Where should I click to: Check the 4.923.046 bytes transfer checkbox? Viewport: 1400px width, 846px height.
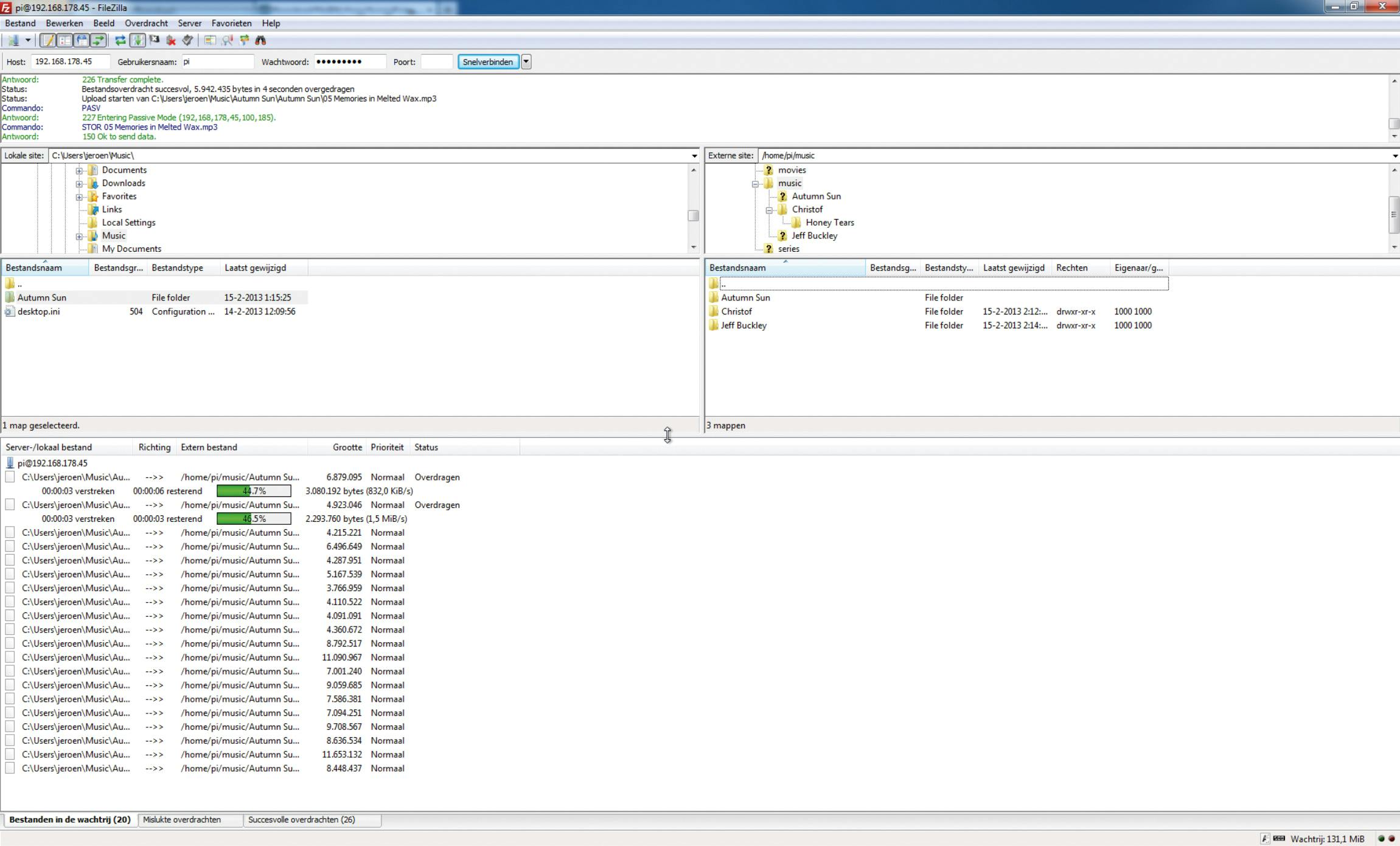coord(10,505)
